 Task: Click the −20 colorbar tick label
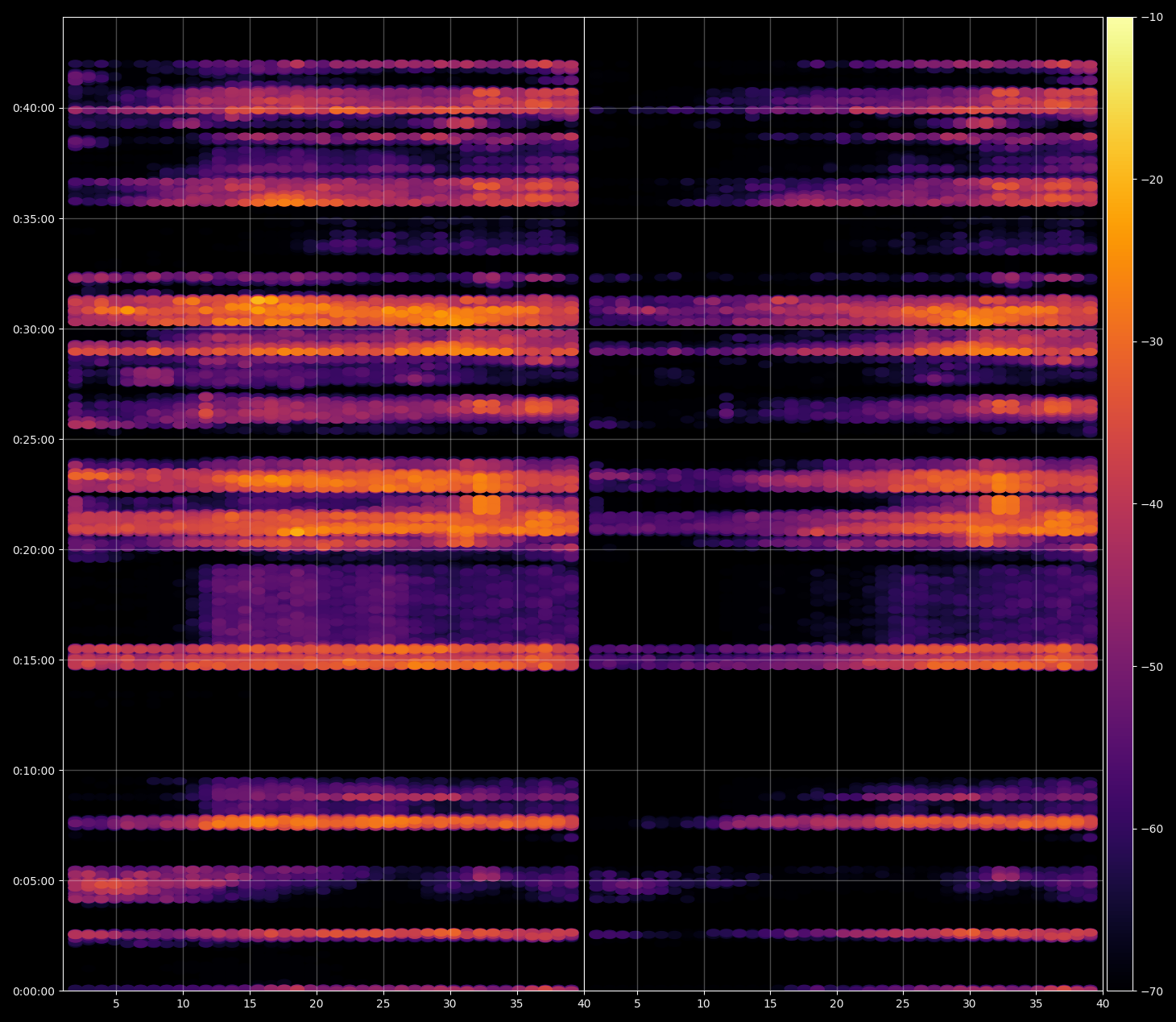pyautogui.click(x=1152, y=180)
